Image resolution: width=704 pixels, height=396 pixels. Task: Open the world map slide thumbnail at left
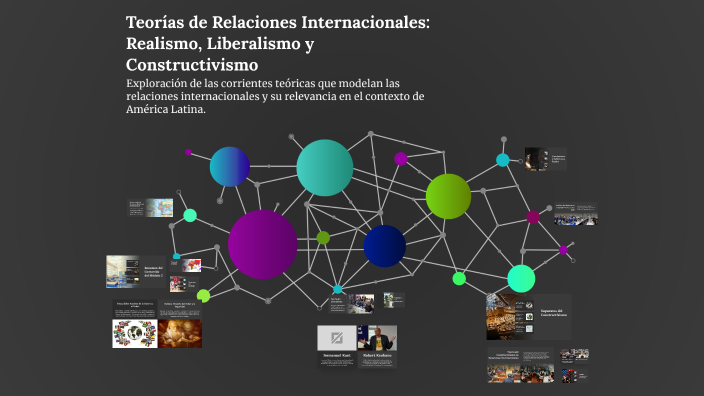[x=150, y=208]
